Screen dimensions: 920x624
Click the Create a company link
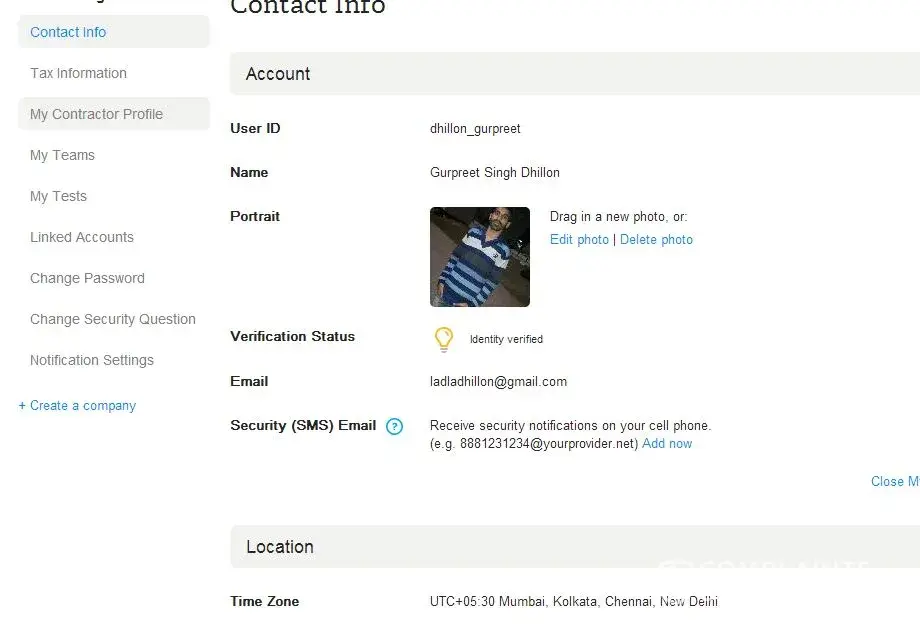[77, 406]
